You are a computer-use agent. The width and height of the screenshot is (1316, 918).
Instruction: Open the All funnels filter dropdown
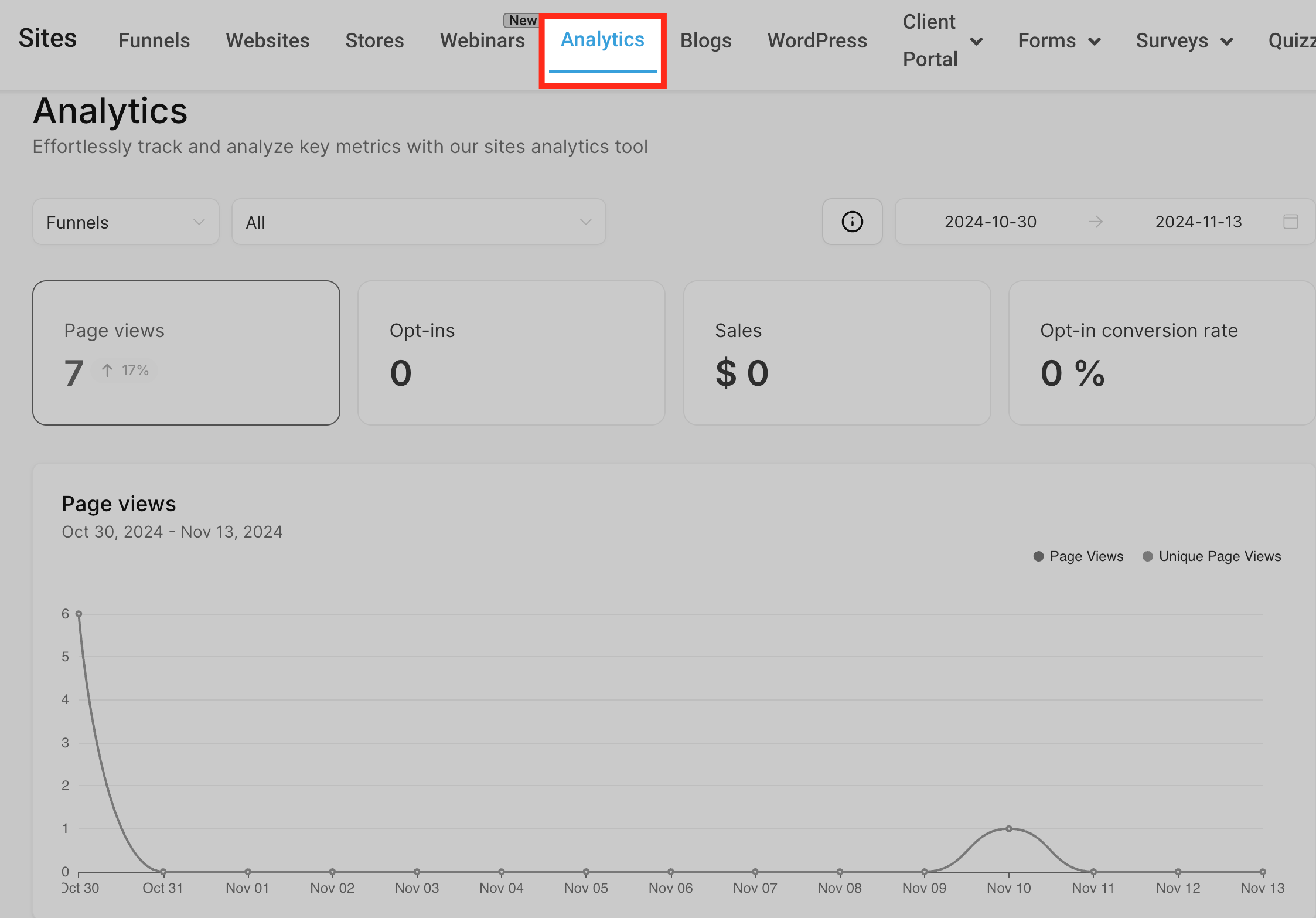click(418, 222)
